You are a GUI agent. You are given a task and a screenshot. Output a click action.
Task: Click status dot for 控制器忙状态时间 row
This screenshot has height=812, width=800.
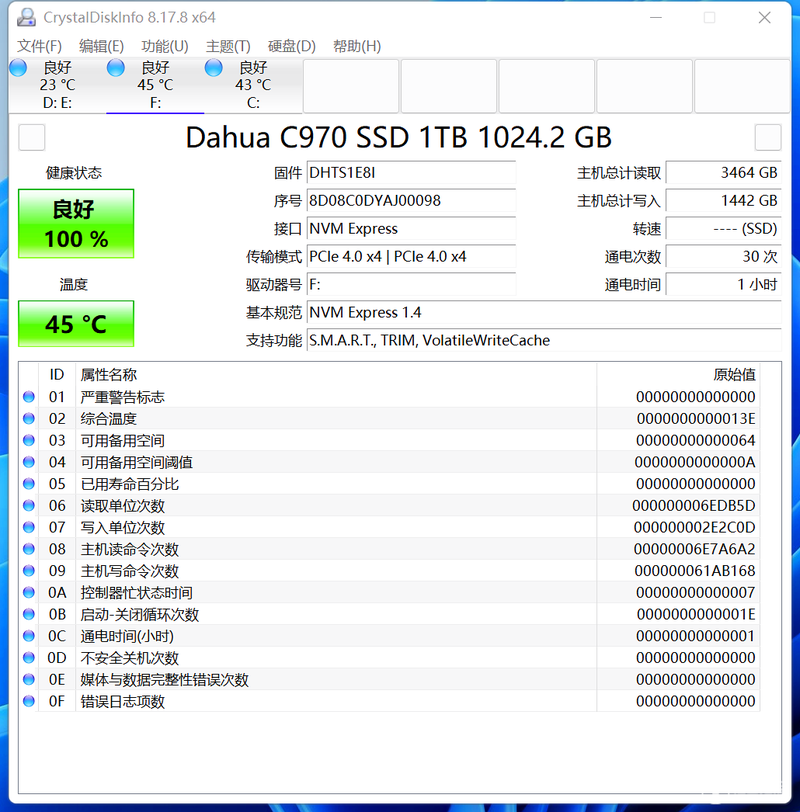(29, 592)
